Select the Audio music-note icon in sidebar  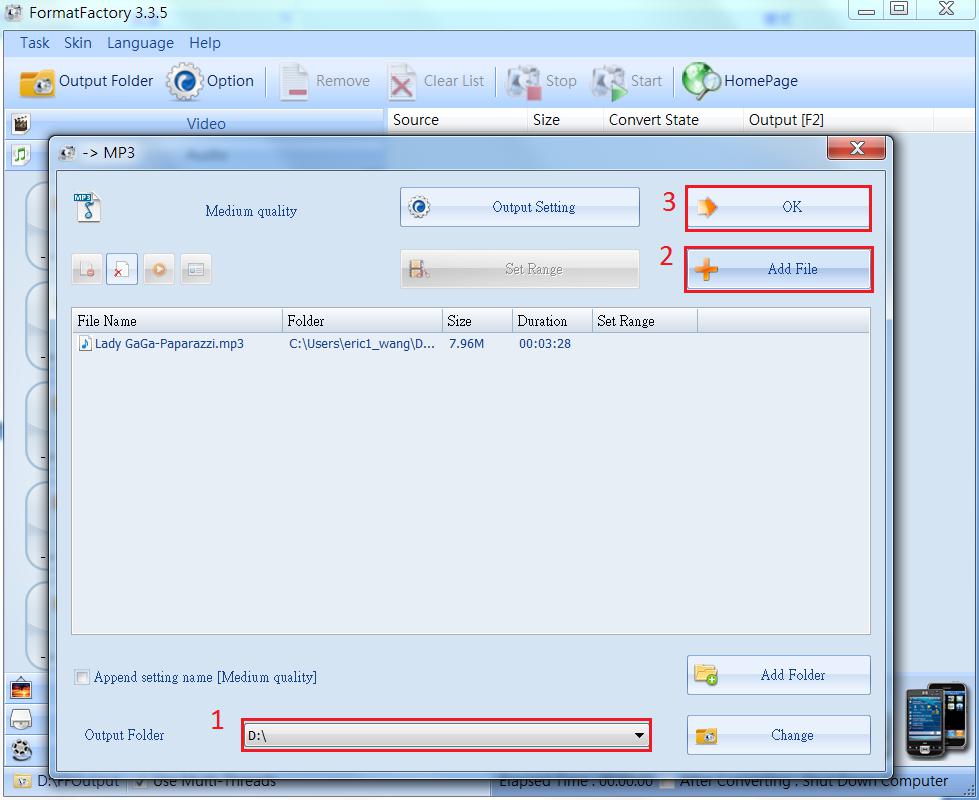pos(21,154)
